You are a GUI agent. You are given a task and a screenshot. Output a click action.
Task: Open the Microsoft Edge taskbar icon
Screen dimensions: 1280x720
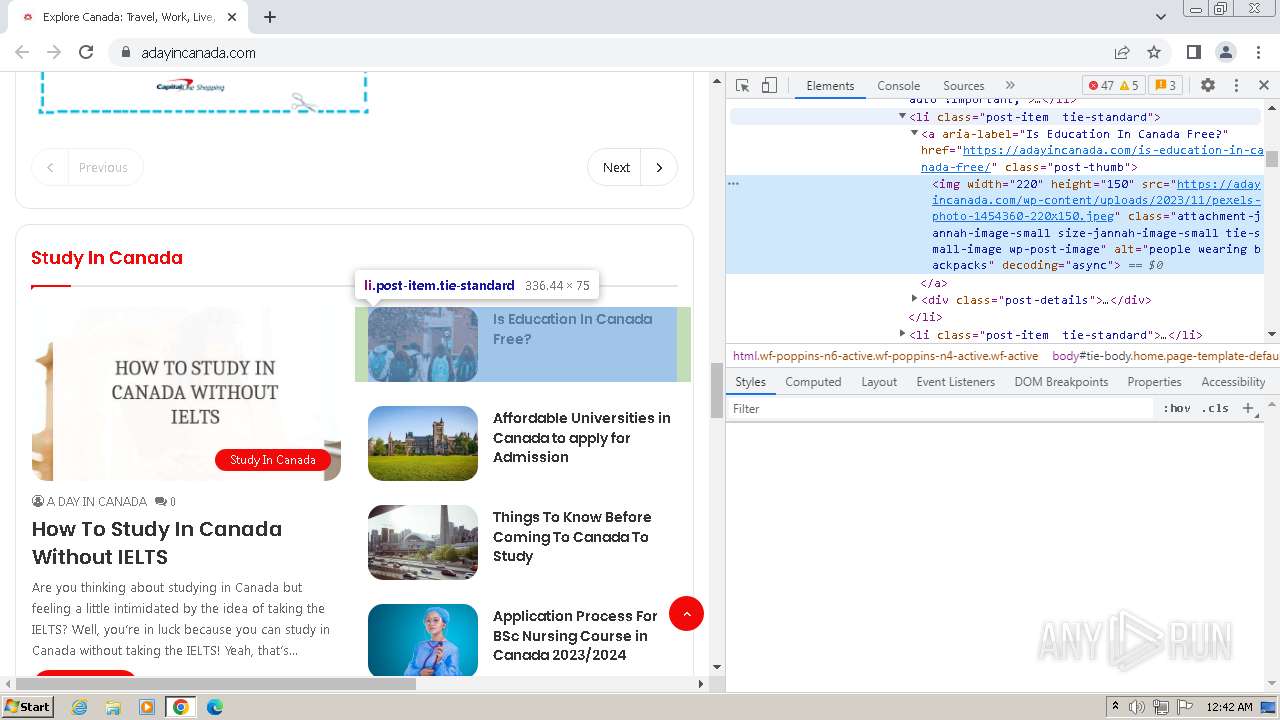click(x=214, y=707)
